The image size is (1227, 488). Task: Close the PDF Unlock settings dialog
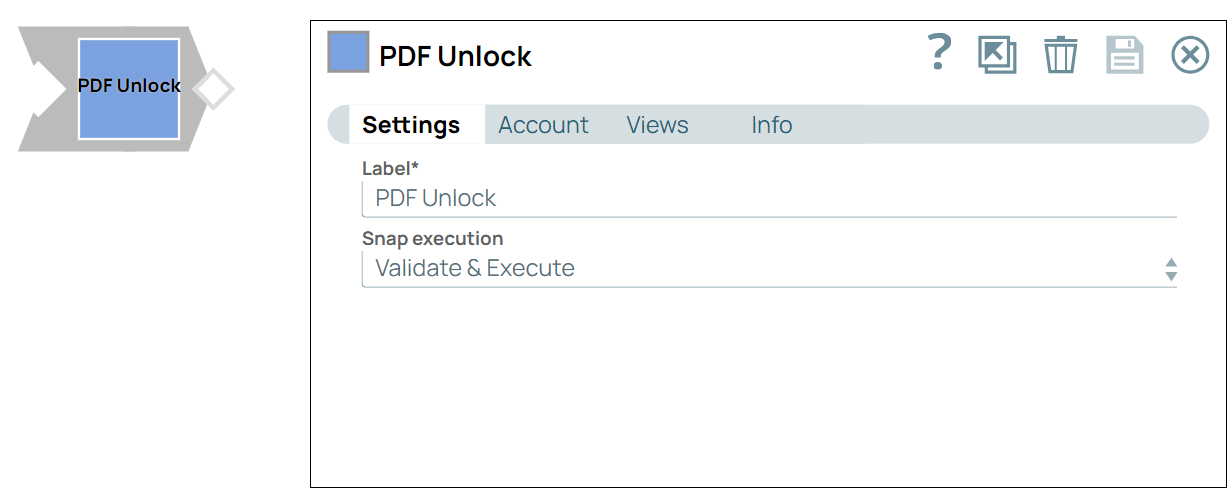[1189, 55]
